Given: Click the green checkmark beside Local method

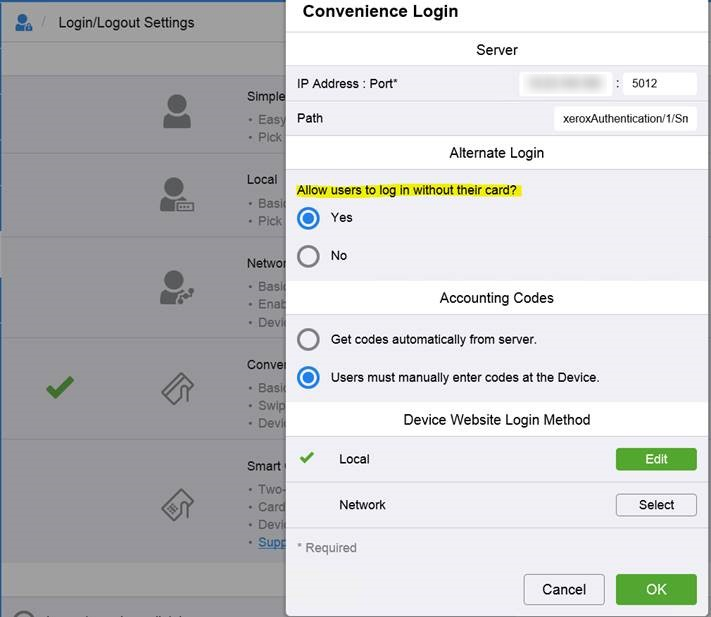Looking at the screenshot, I should 307,458.
